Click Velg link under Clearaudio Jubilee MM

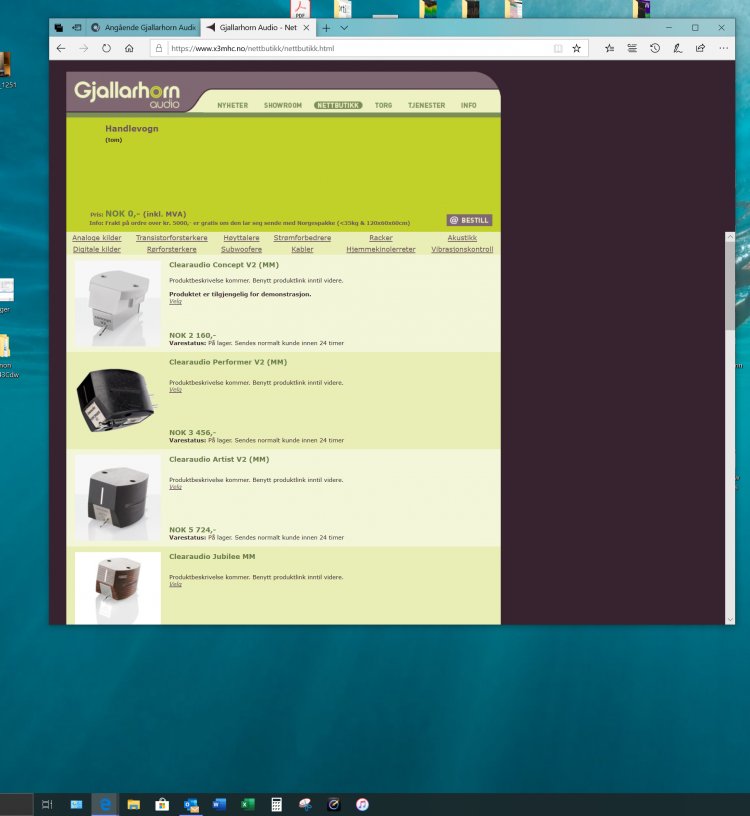point(175,584)
